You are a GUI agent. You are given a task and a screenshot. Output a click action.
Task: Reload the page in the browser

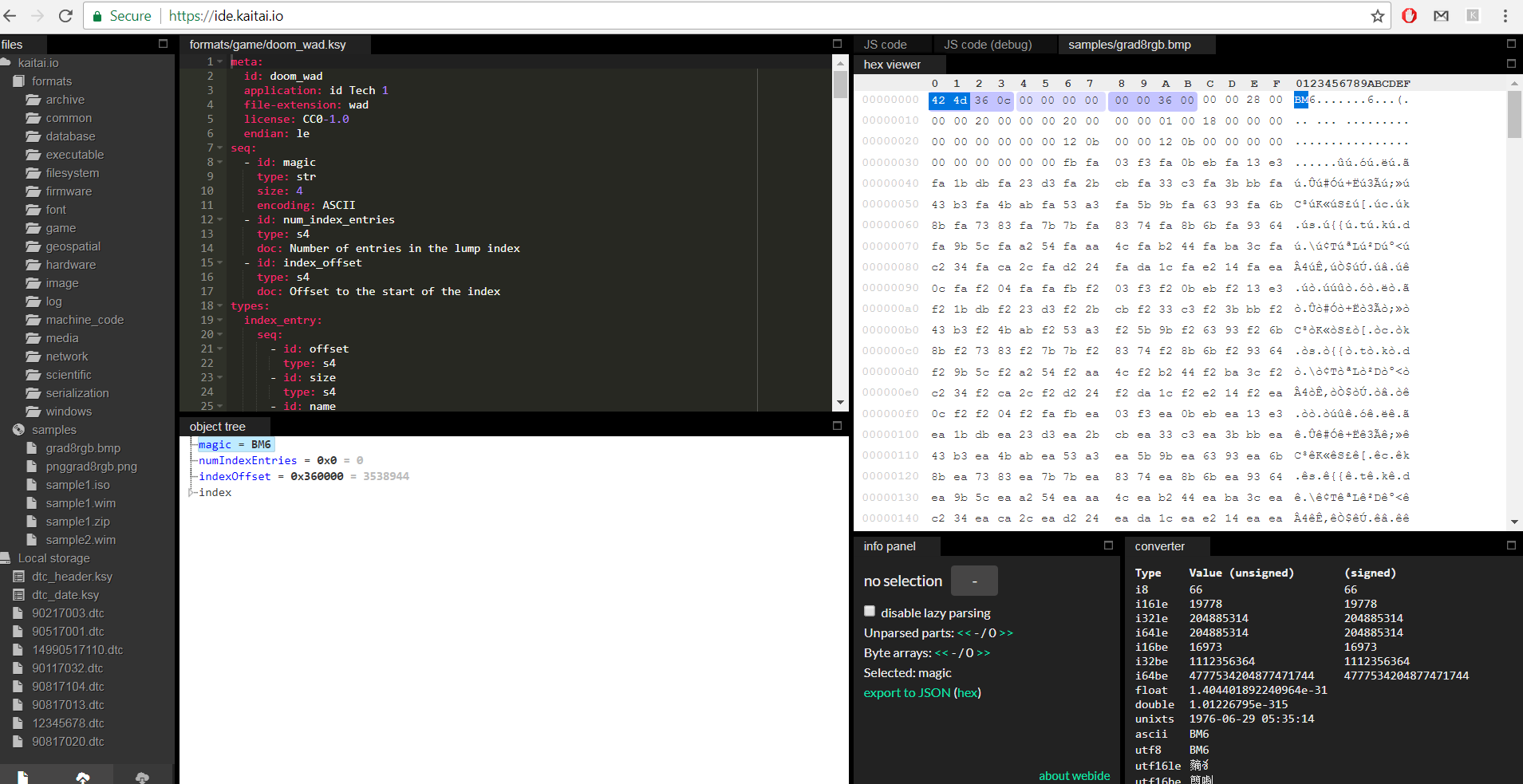pyautogui.click(x=65, y=16)
